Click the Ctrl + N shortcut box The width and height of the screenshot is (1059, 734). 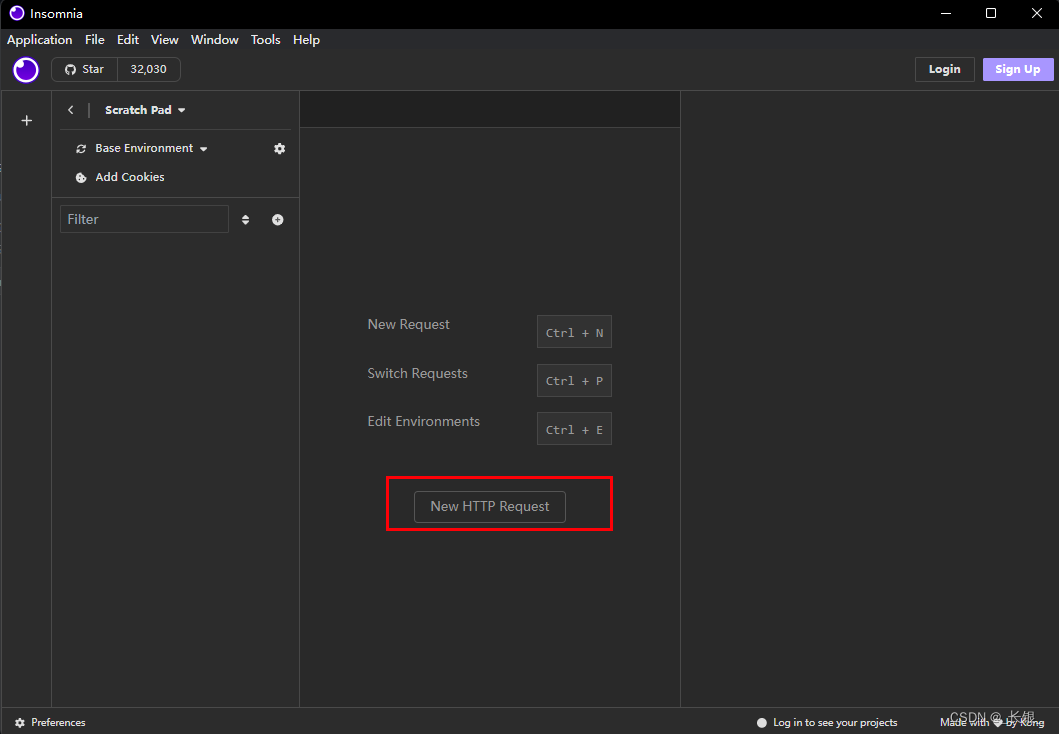click(574, 332)
